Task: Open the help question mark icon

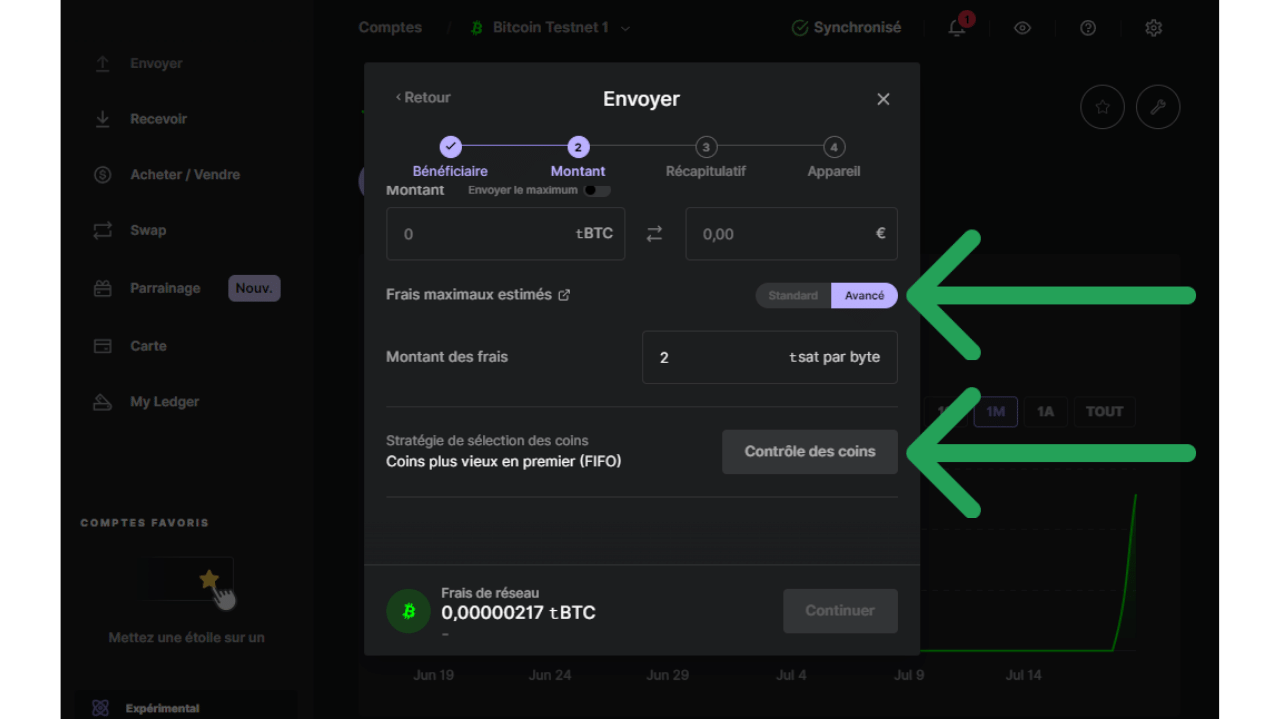Action: tap(1088, 28)
